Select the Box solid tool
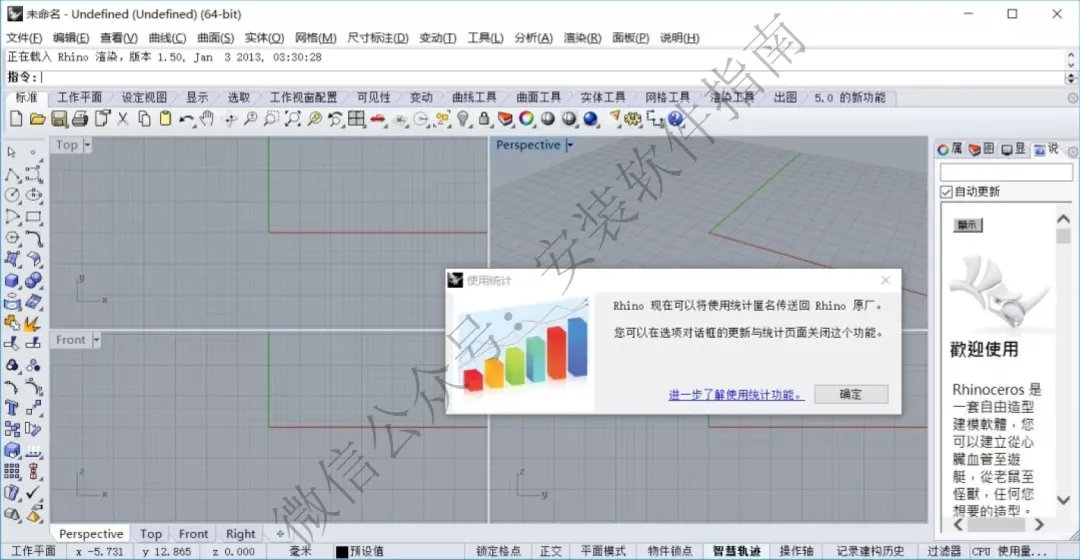 point(12,280)
